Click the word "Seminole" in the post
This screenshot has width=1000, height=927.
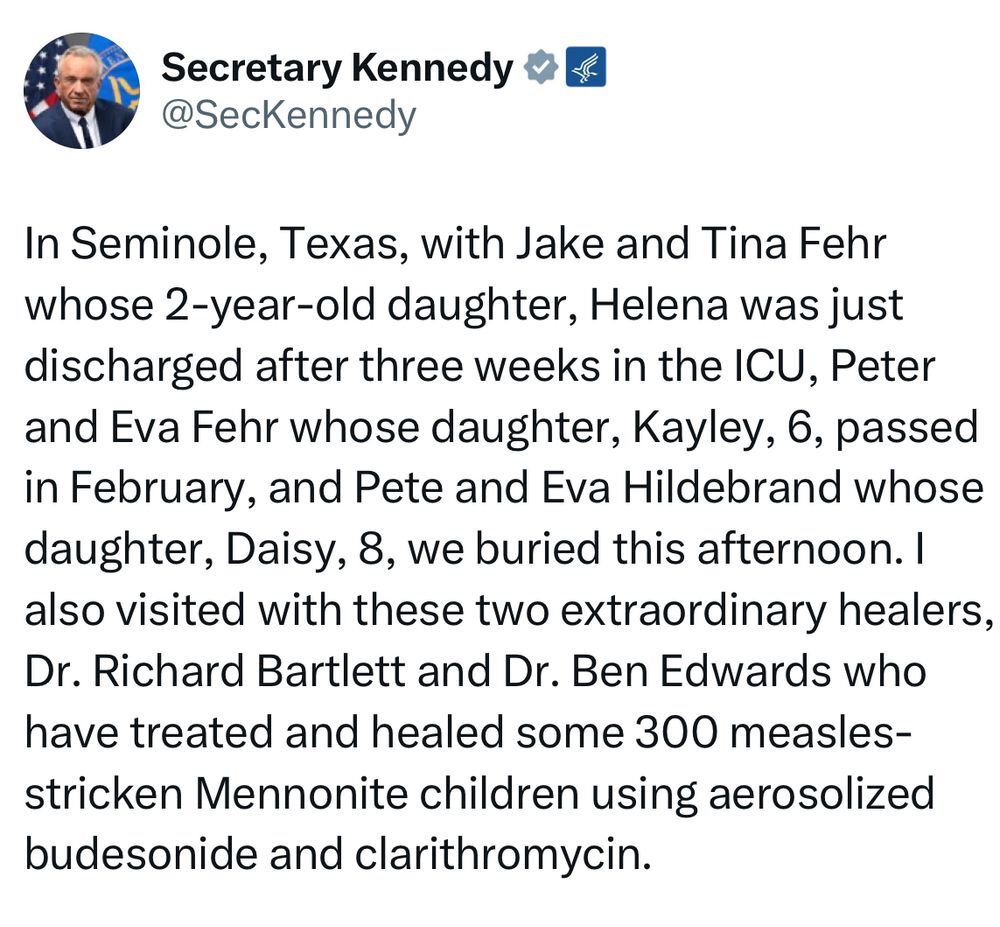162,244
